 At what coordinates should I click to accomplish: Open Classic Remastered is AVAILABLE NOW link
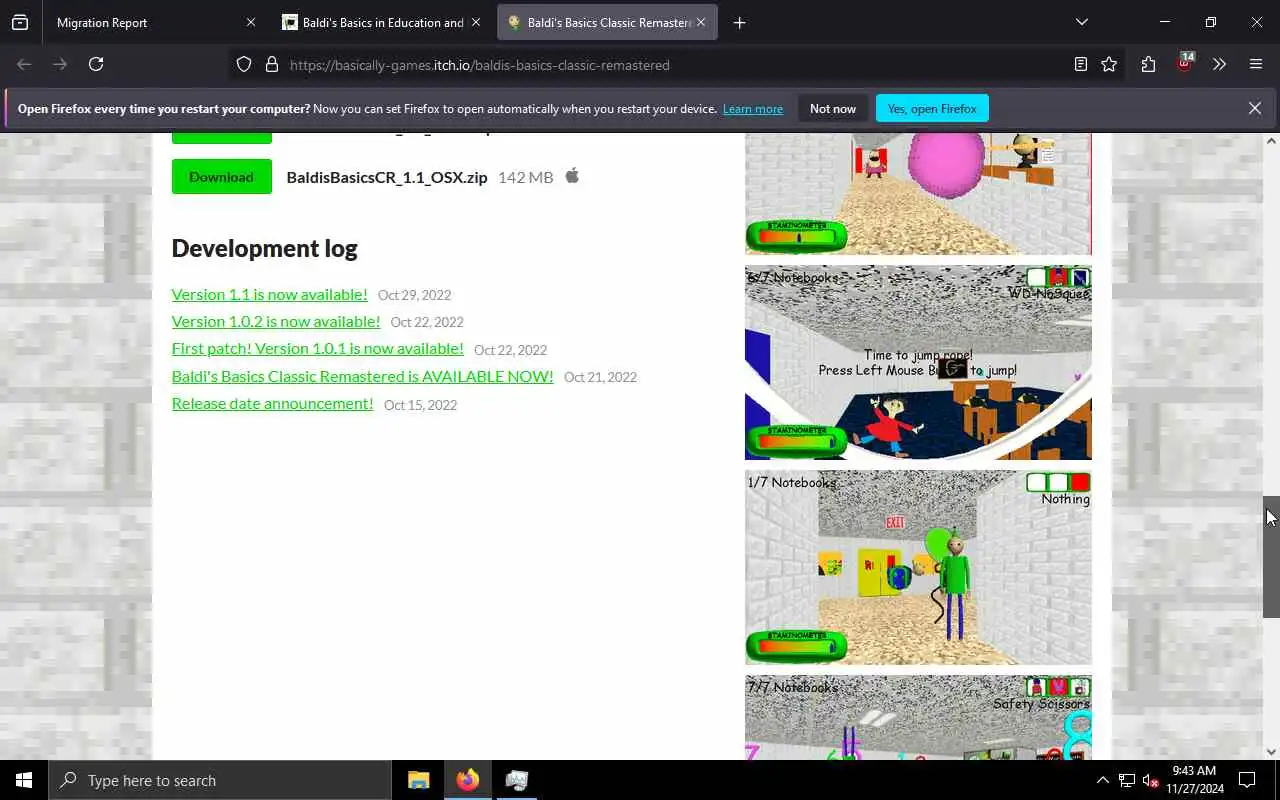[363, 376]
